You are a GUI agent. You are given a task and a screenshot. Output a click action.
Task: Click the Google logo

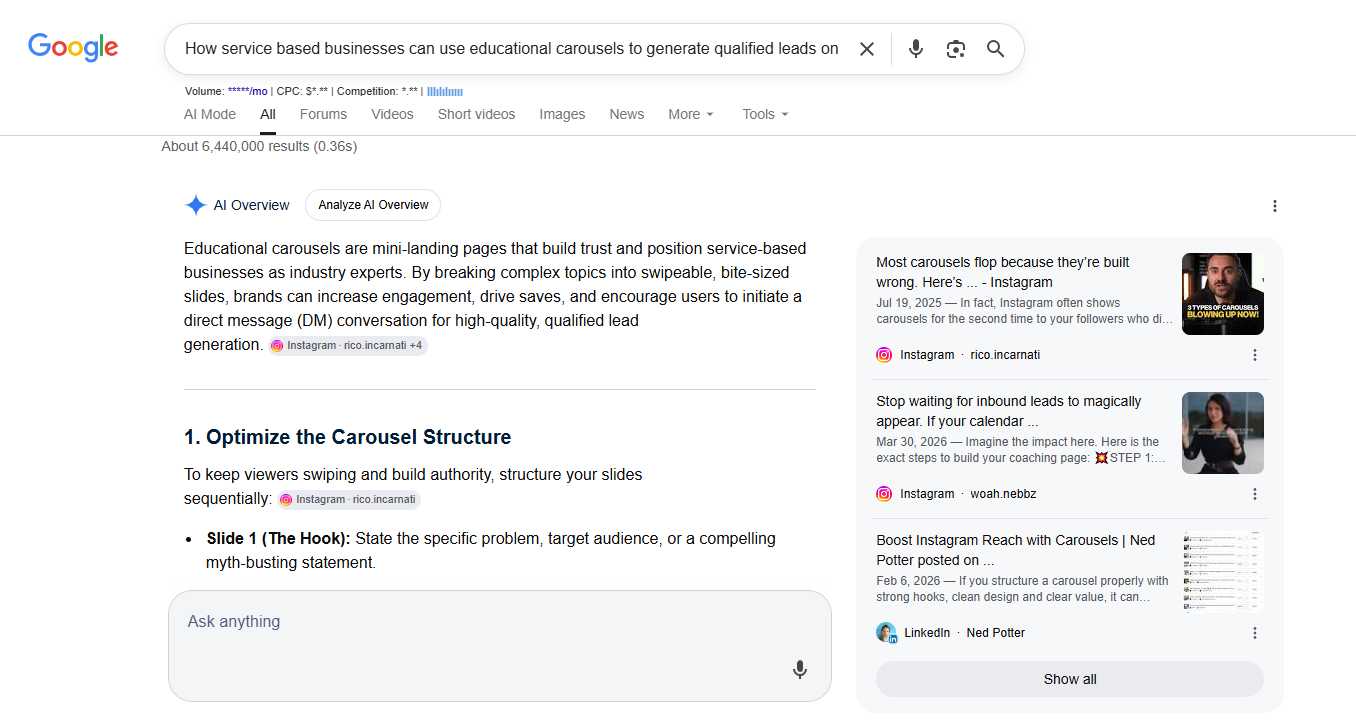click(x=73, y=48)
